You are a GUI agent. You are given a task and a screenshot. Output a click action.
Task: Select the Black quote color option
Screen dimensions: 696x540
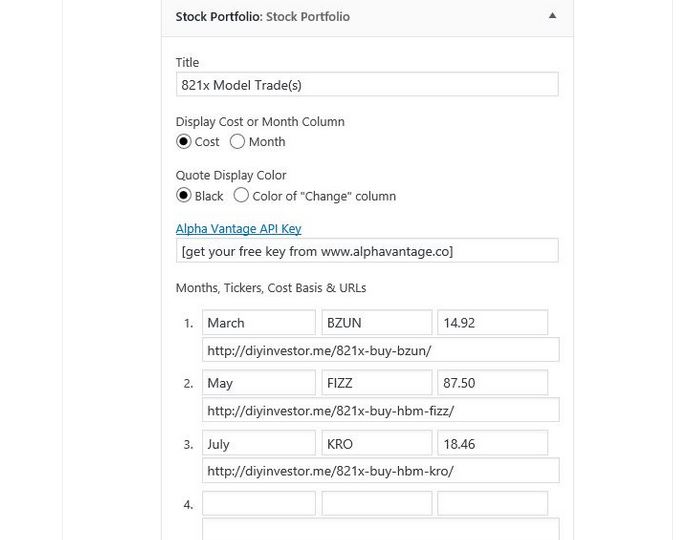pyautogui.click(x=184, y=195)
